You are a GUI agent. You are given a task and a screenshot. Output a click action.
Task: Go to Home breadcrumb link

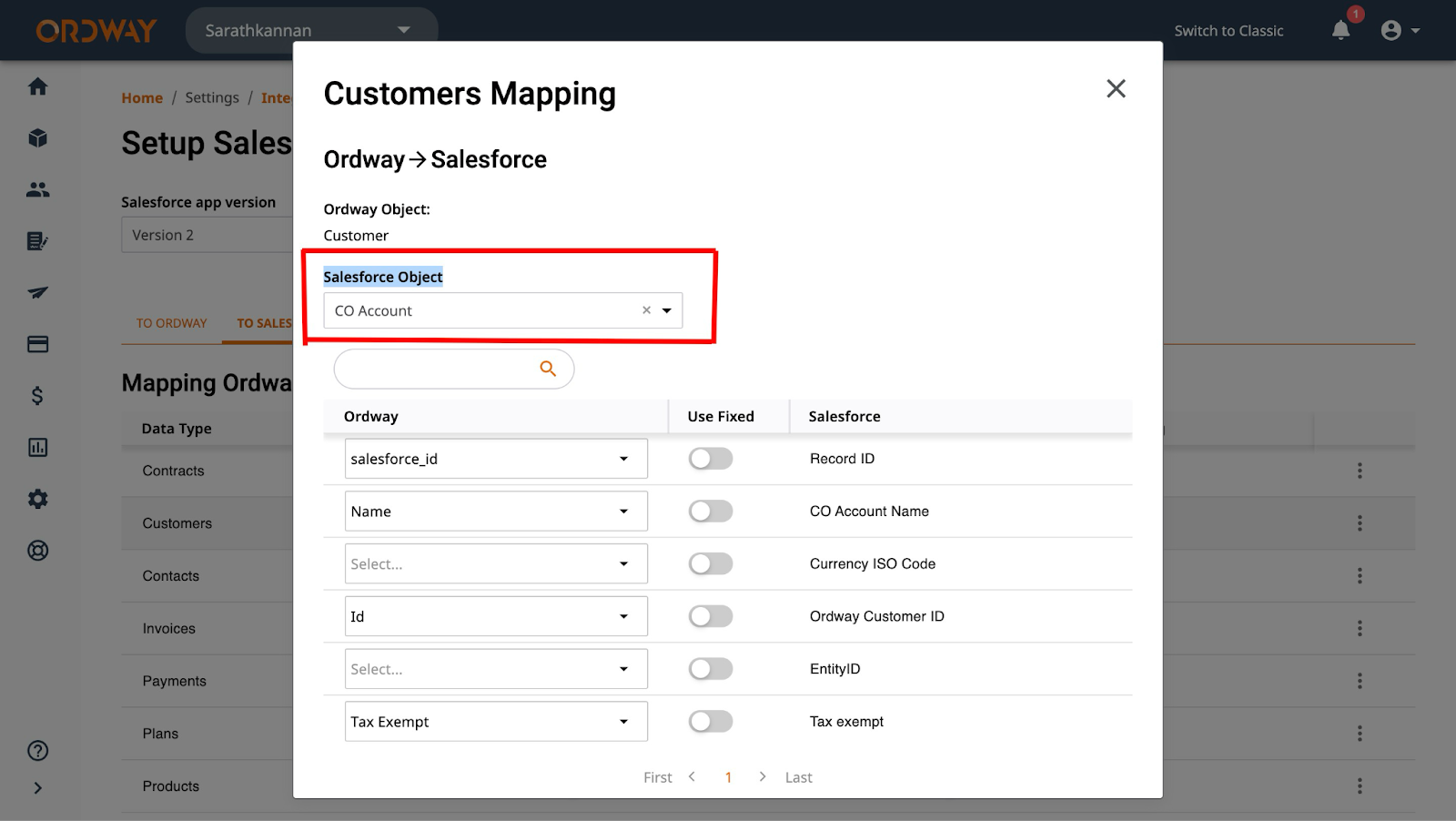pos(142,97)
